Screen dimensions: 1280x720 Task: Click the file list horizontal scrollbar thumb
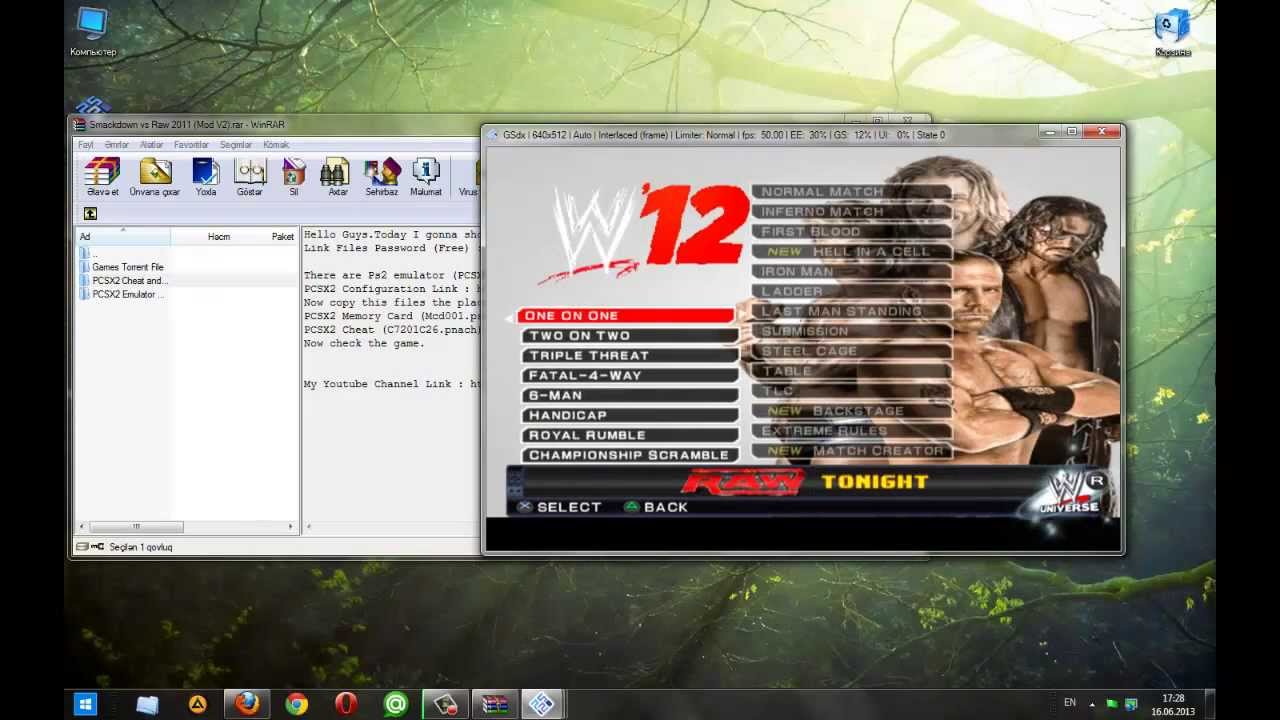(136, 527)
